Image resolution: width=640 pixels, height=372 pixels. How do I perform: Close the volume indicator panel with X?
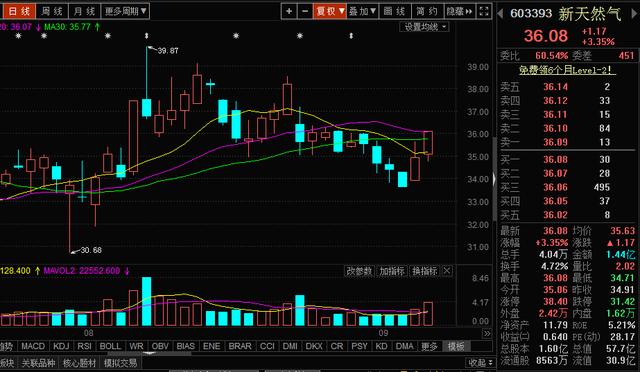pyautogui.click(x=447, y=271)
